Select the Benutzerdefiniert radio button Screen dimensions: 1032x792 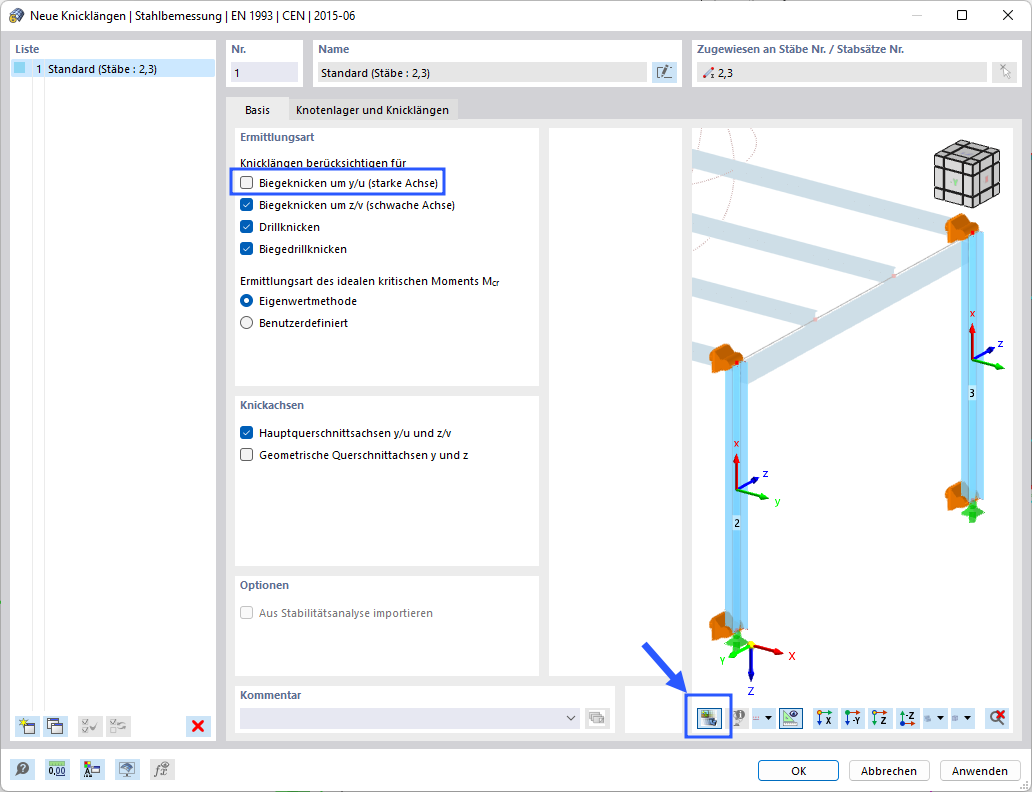click(x=246, y=323)
